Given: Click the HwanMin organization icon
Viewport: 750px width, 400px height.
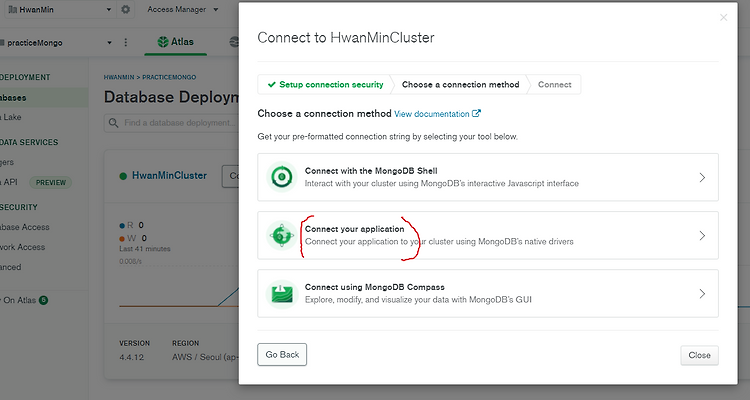Looking at the screenshot, I should coord(13,9).
